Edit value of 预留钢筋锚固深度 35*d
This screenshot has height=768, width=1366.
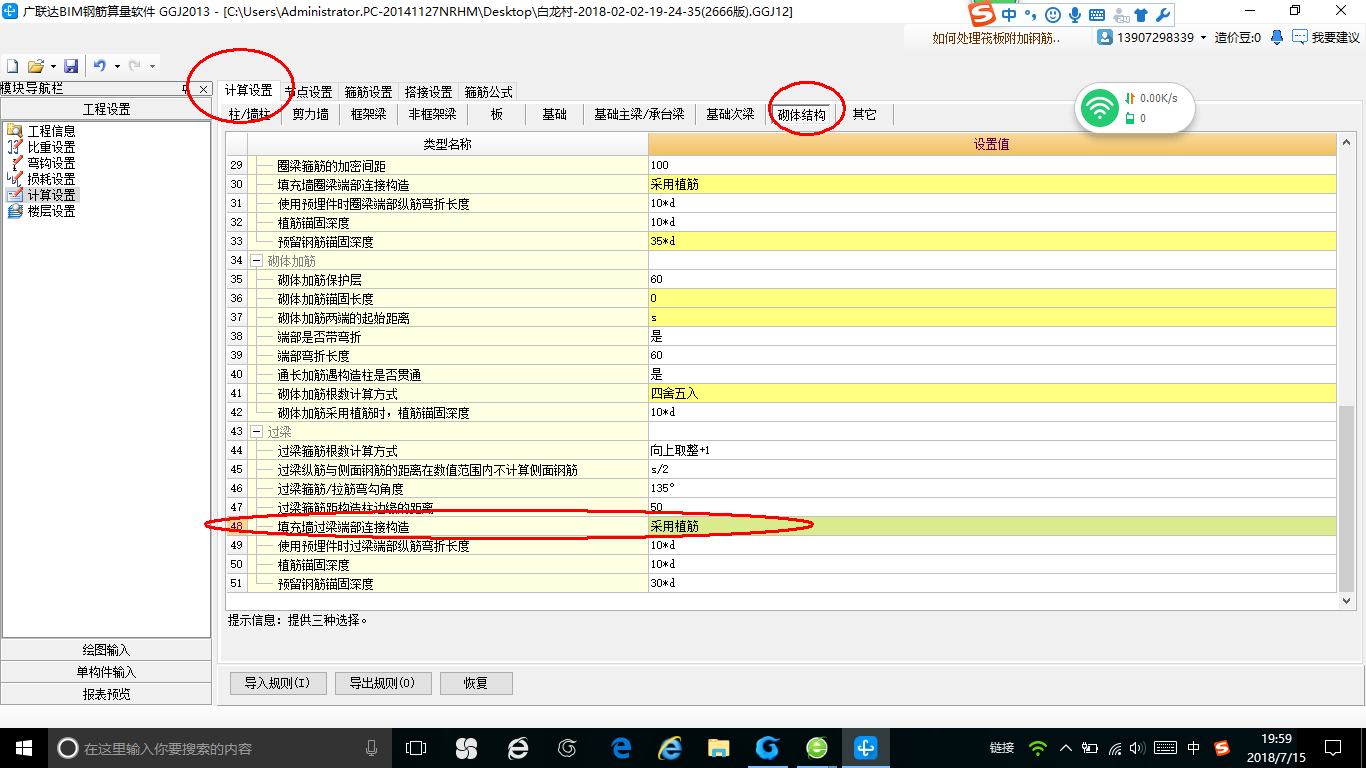pyautogui.click(x=992, y=242)
